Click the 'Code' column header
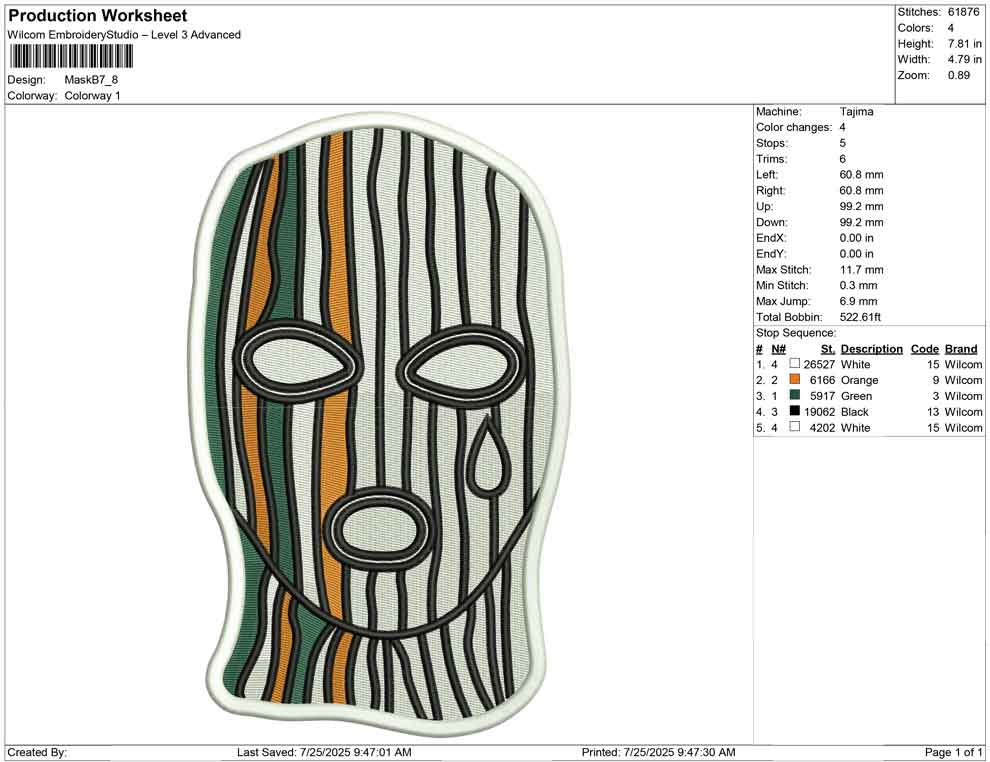This screenshot has height=762, width=990. pyautogui.click(x=924, y=349)
